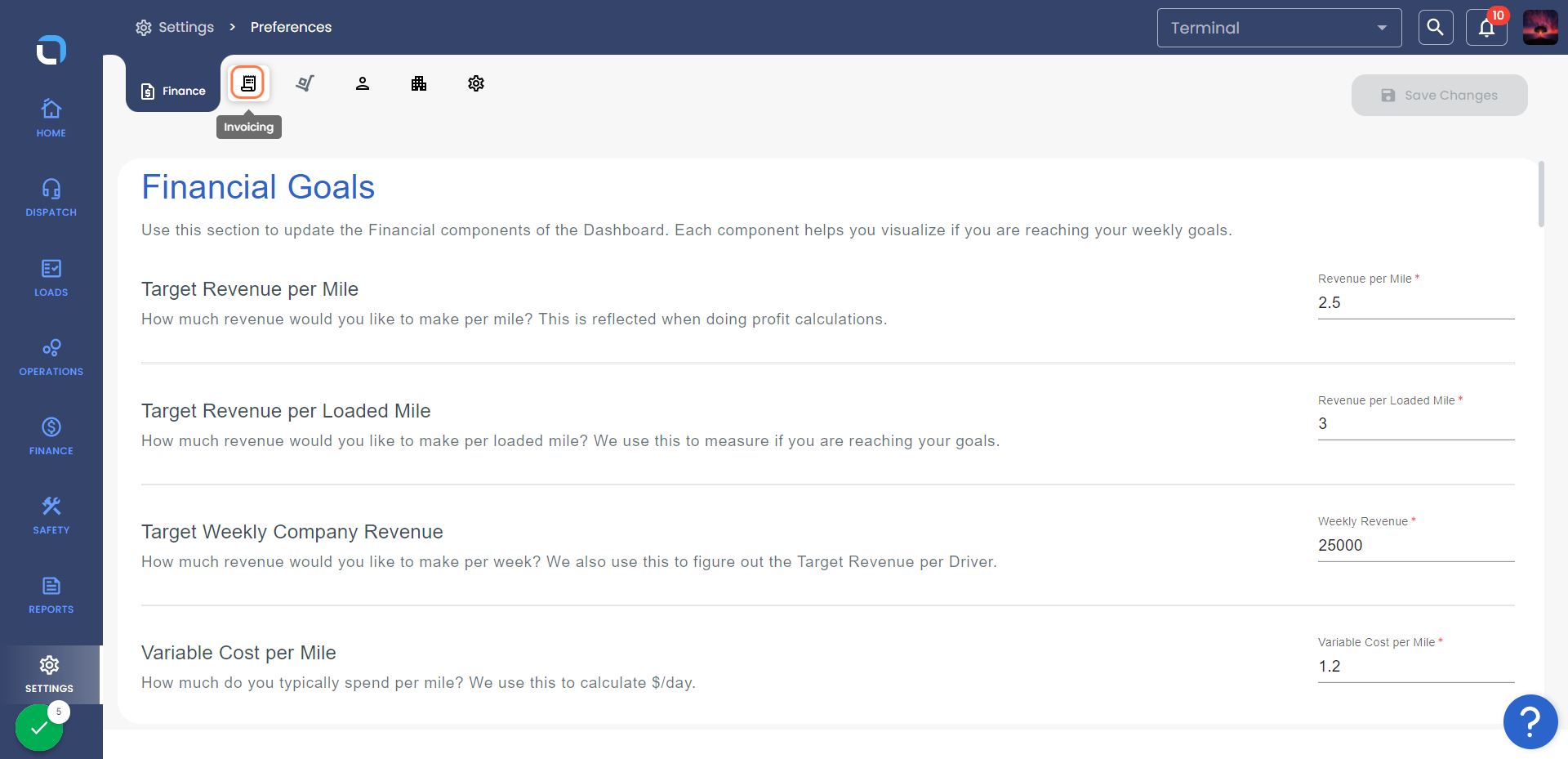Edit the Revenue per Loaded Mile field
This screenshot has height=759, width=1568.
pyautogui.click(x=1416, y=423)
